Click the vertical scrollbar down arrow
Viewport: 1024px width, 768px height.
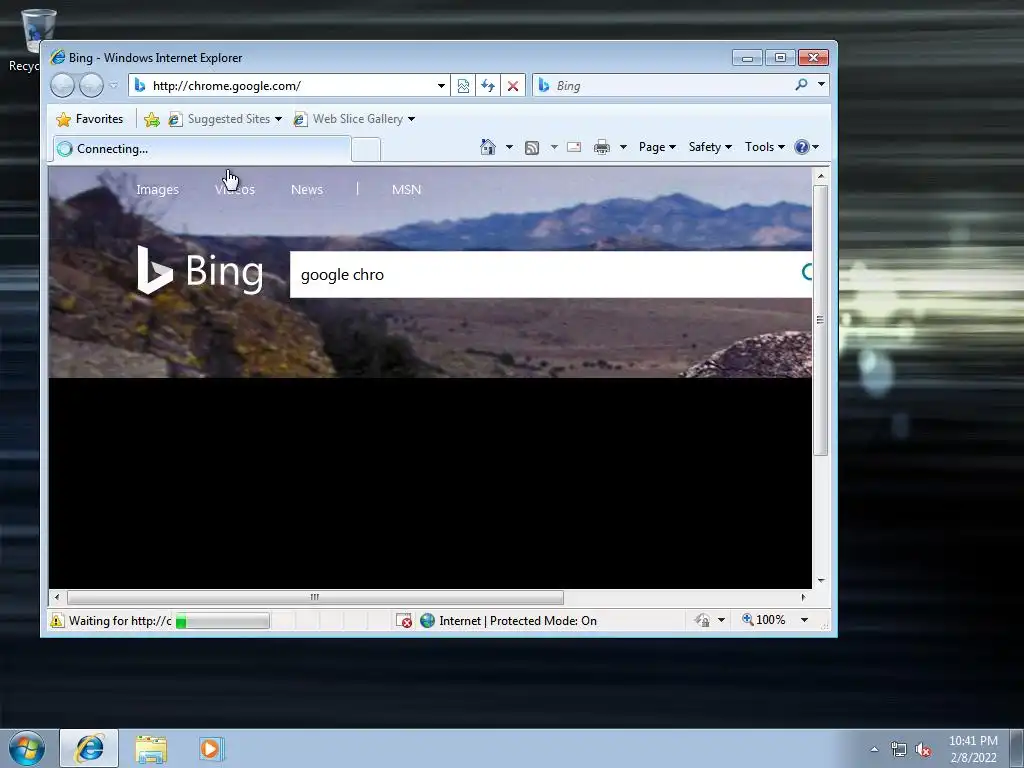click(821, 581)
